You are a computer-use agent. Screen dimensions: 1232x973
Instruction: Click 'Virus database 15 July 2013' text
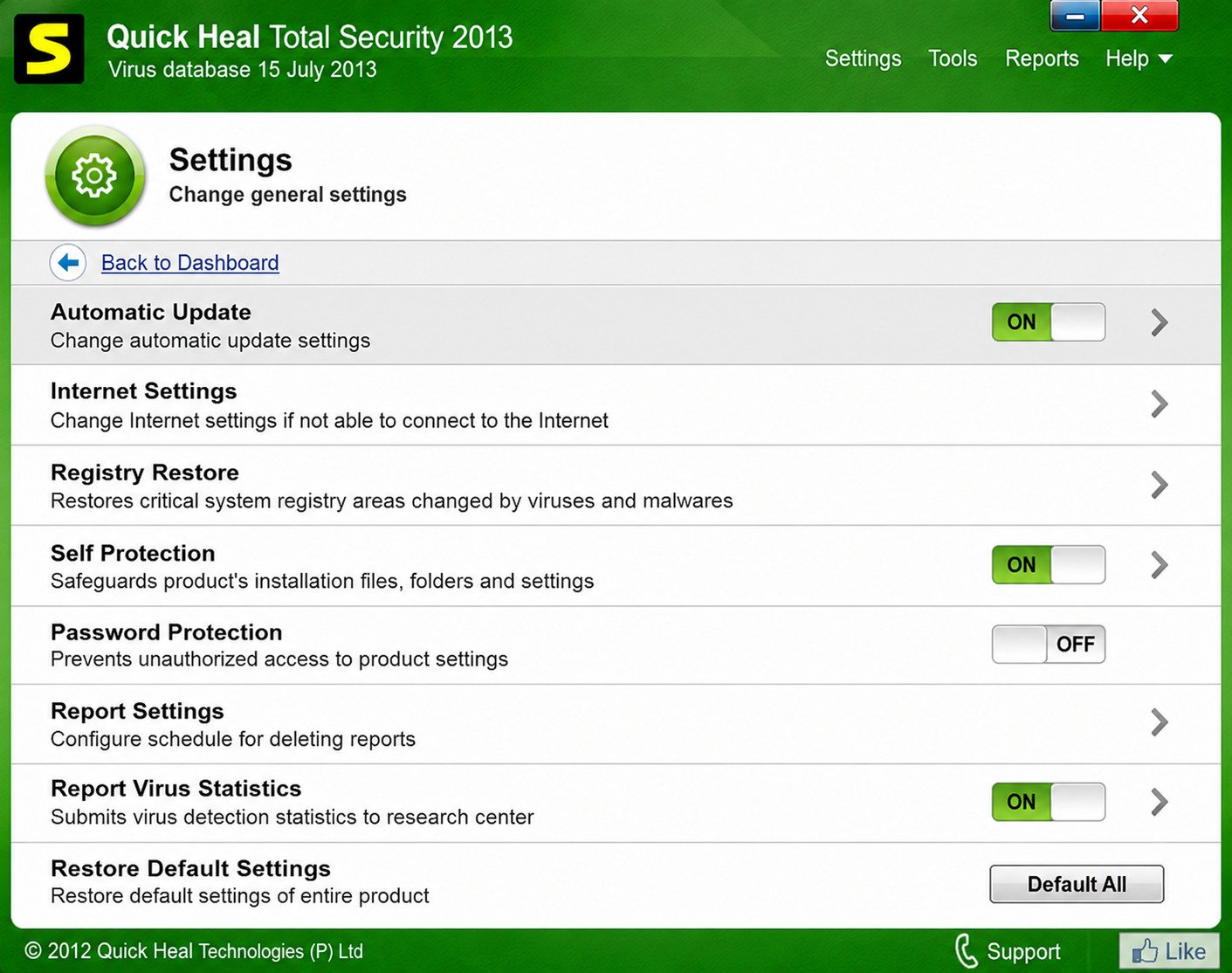tap(243, 70)
